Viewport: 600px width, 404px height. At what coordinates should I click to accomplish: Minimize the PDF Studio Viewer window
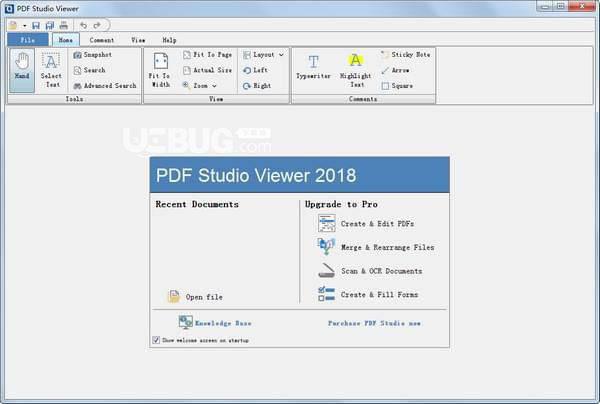(545, 6)
